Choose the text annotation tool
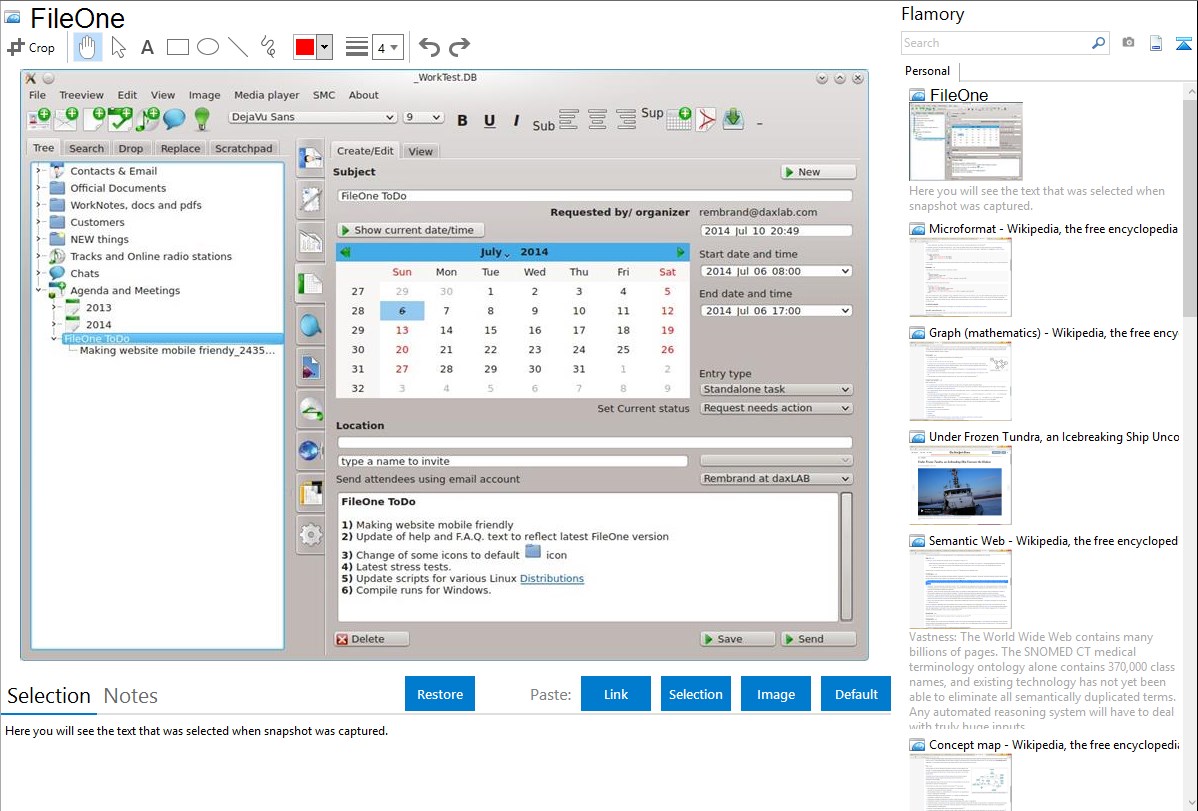Screen dimensions: 1198x811 click(147, 47)
